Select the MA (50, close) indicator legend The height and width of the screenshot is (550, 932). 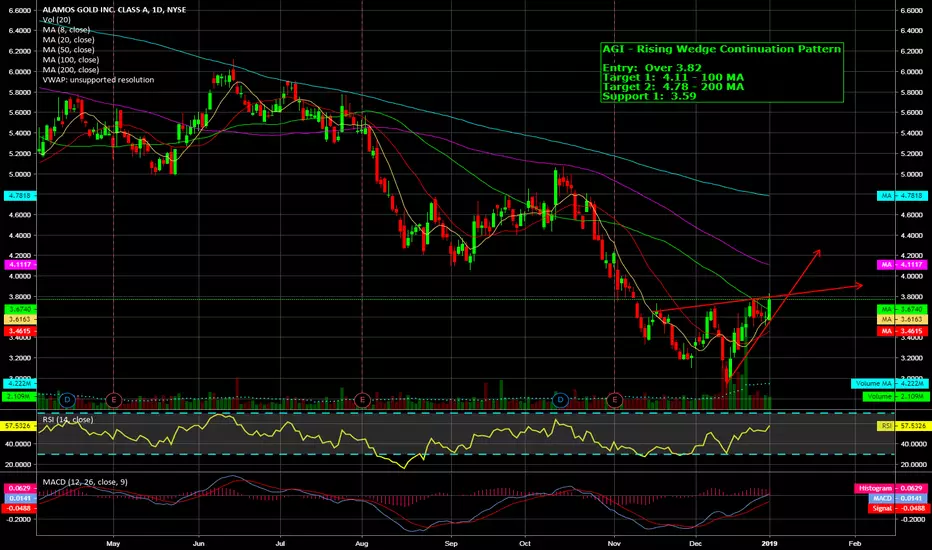point(68,50)
